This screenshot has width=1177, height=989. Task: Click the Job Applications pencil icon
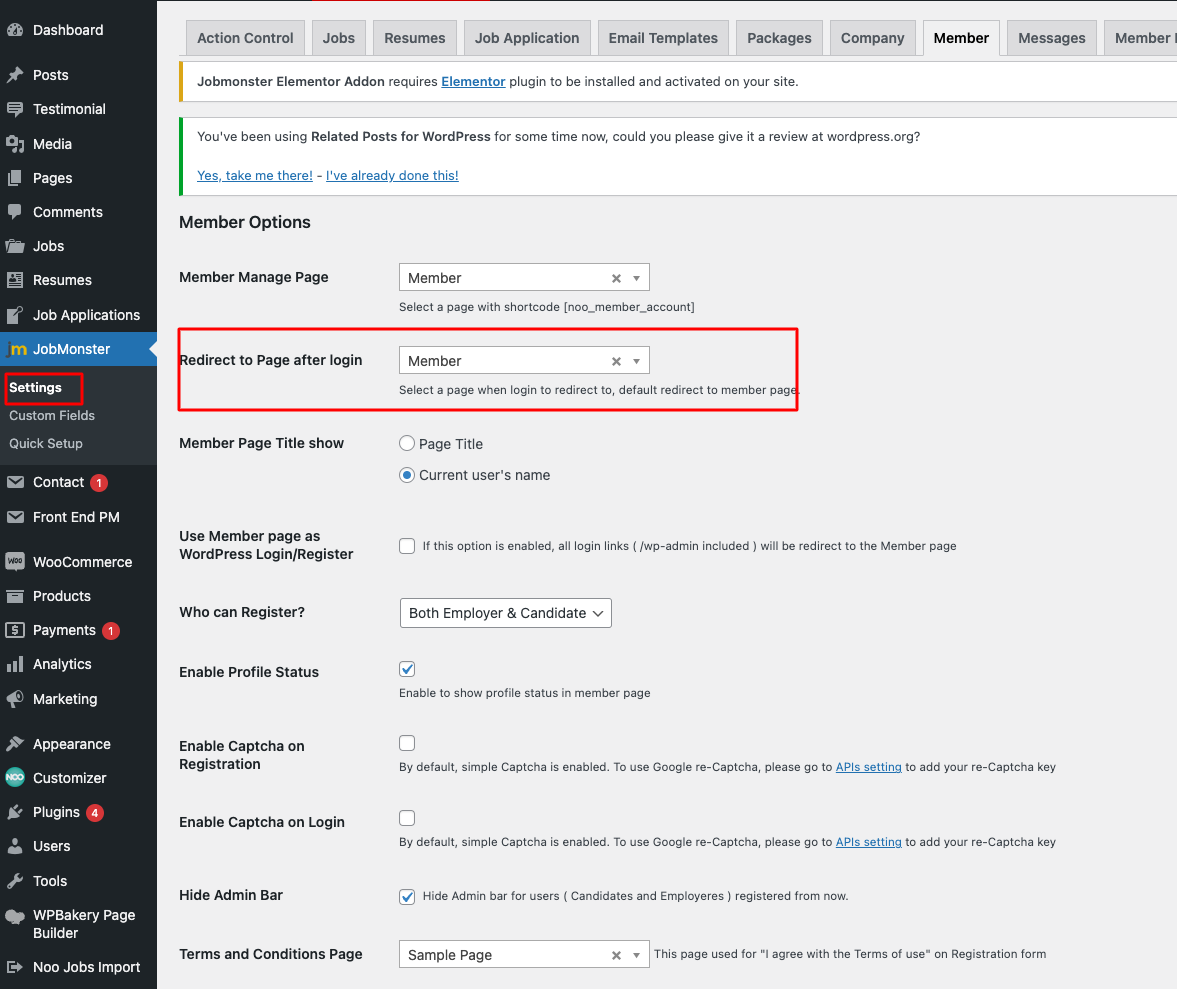coord(15,315)
